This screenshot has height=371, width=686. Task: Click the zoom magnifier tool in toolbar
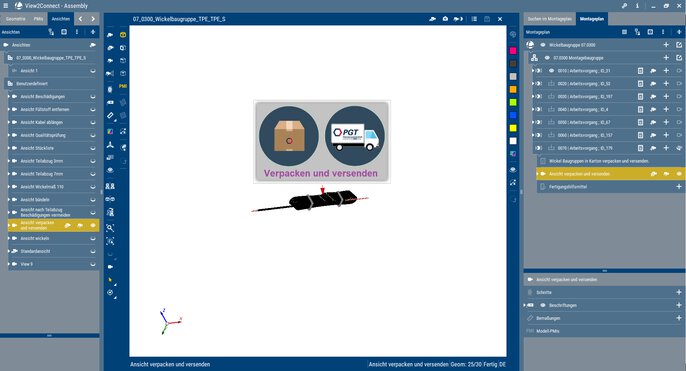(x=110, y=228)
